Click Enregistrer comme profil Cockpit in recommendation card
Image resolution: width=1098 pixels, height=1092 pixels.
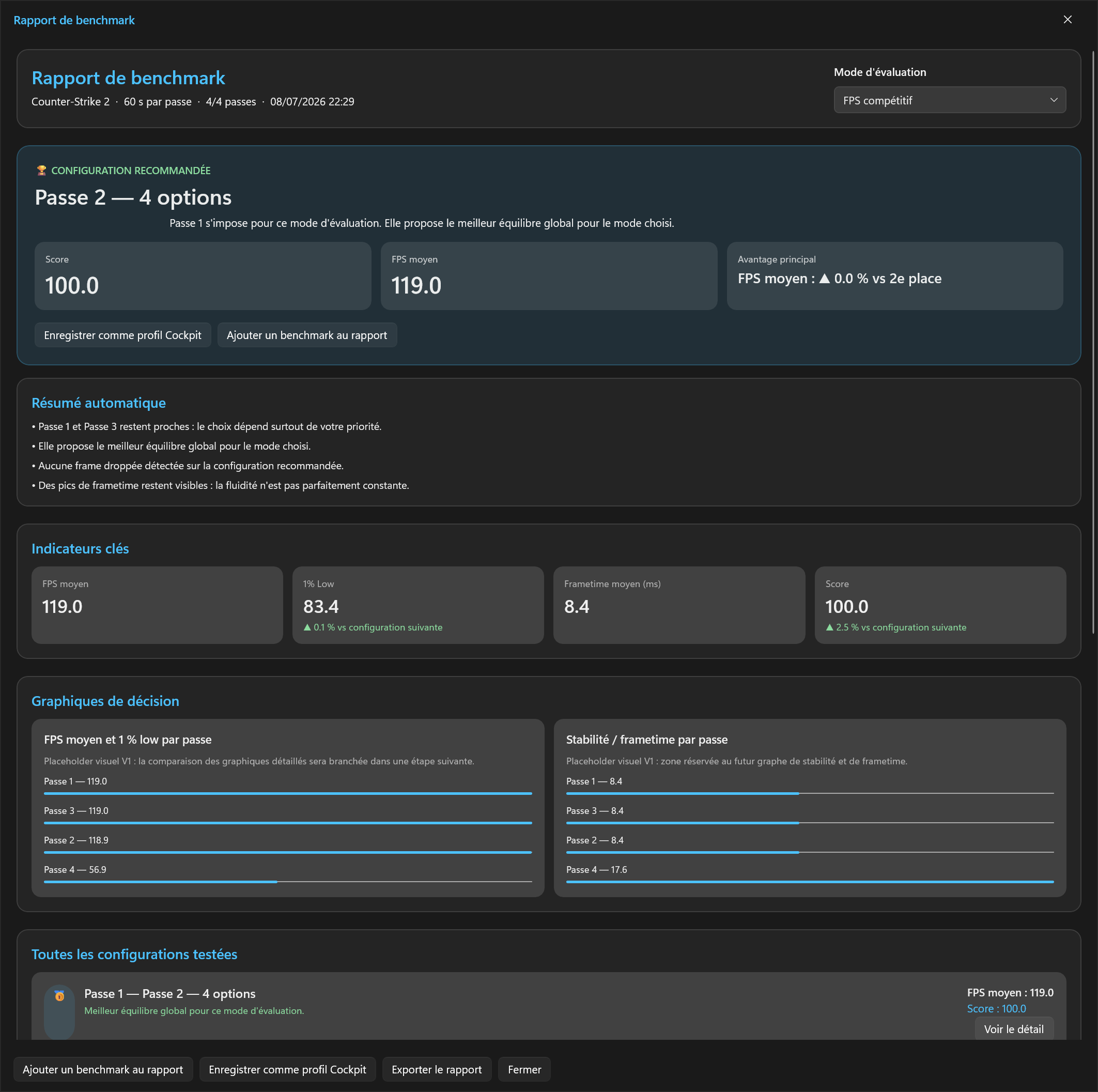coord(122,335)
